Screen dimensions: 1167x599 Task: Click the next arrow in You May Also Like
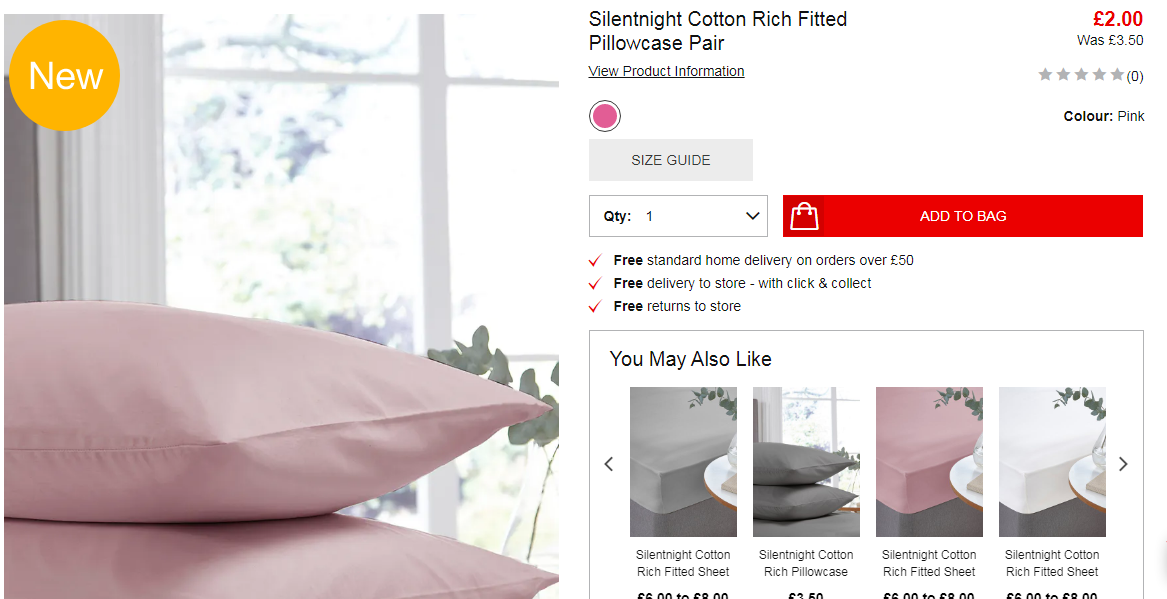click(x=1123, y=464)
